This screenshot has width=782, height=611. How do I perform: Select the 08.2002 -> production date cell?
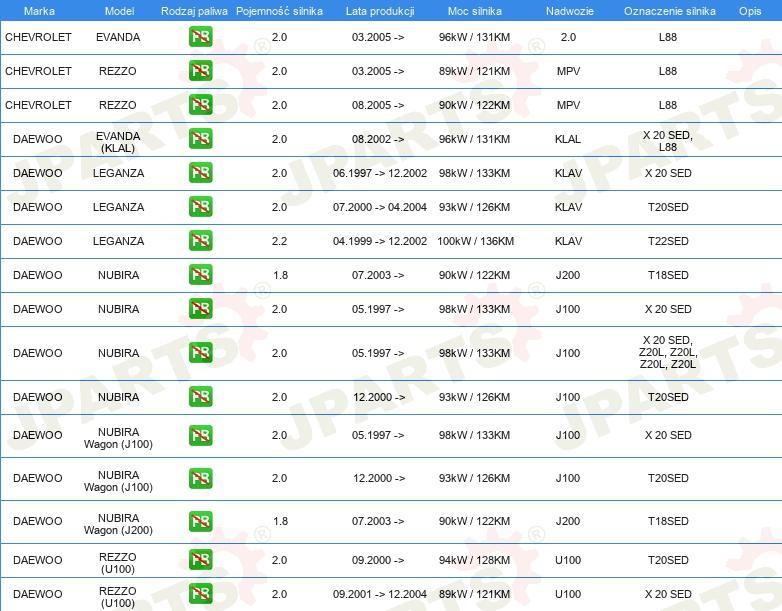[378, 139]
